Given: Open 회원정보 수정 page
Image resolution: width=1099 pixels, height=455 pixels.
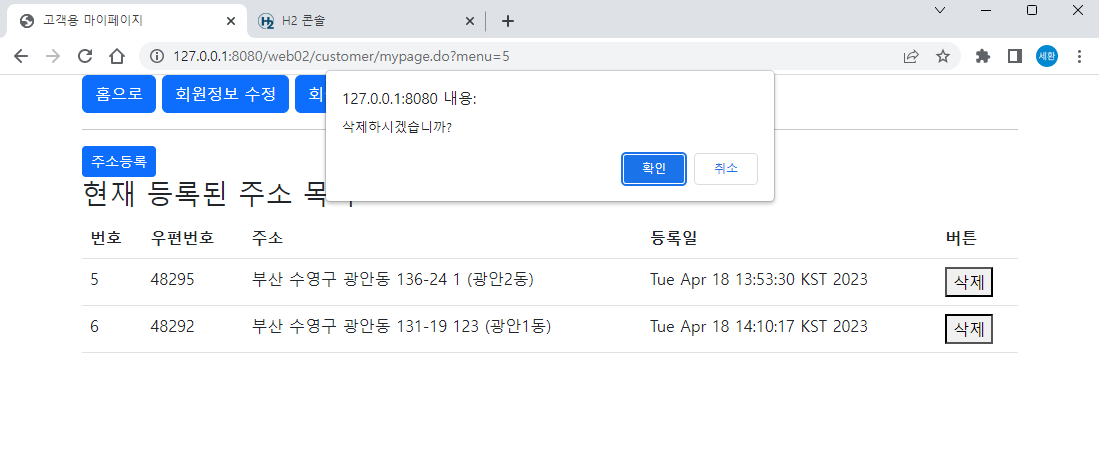Looking at the screenshot, I should coord(225,94).
